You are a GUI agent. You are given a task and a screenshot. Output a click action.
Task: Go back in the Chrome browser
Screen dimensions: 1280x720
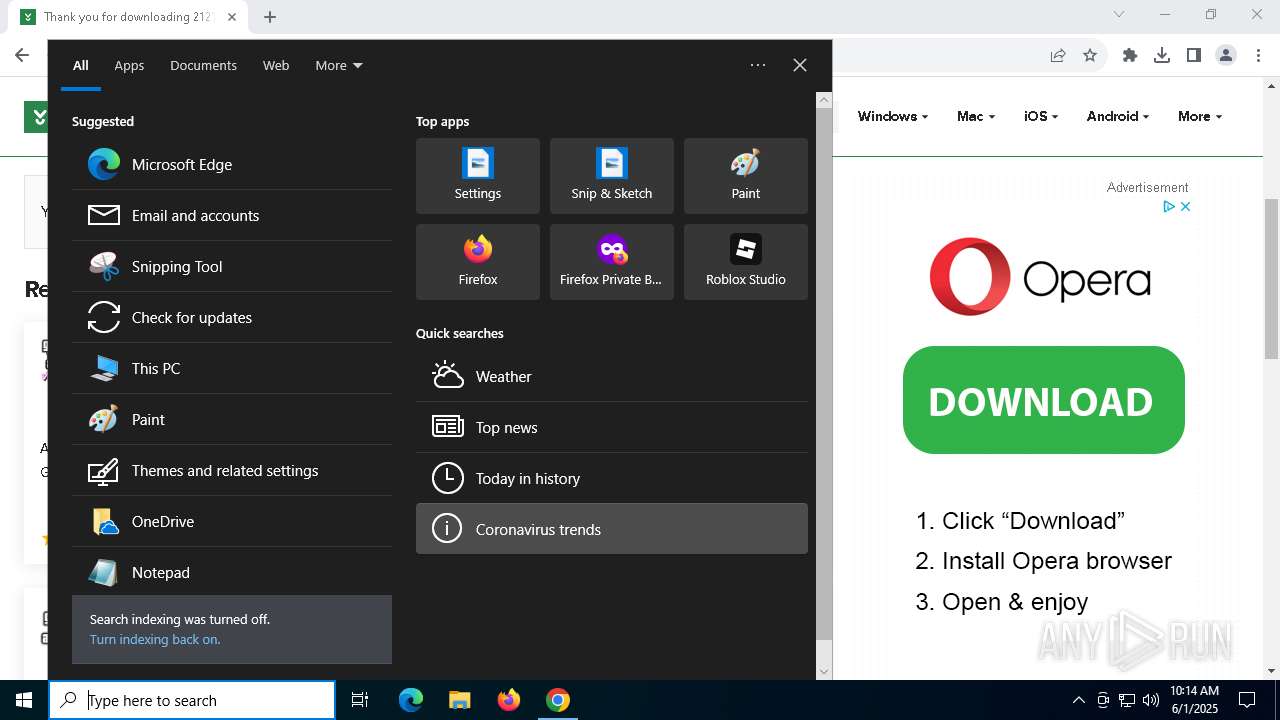click(22, 55)
